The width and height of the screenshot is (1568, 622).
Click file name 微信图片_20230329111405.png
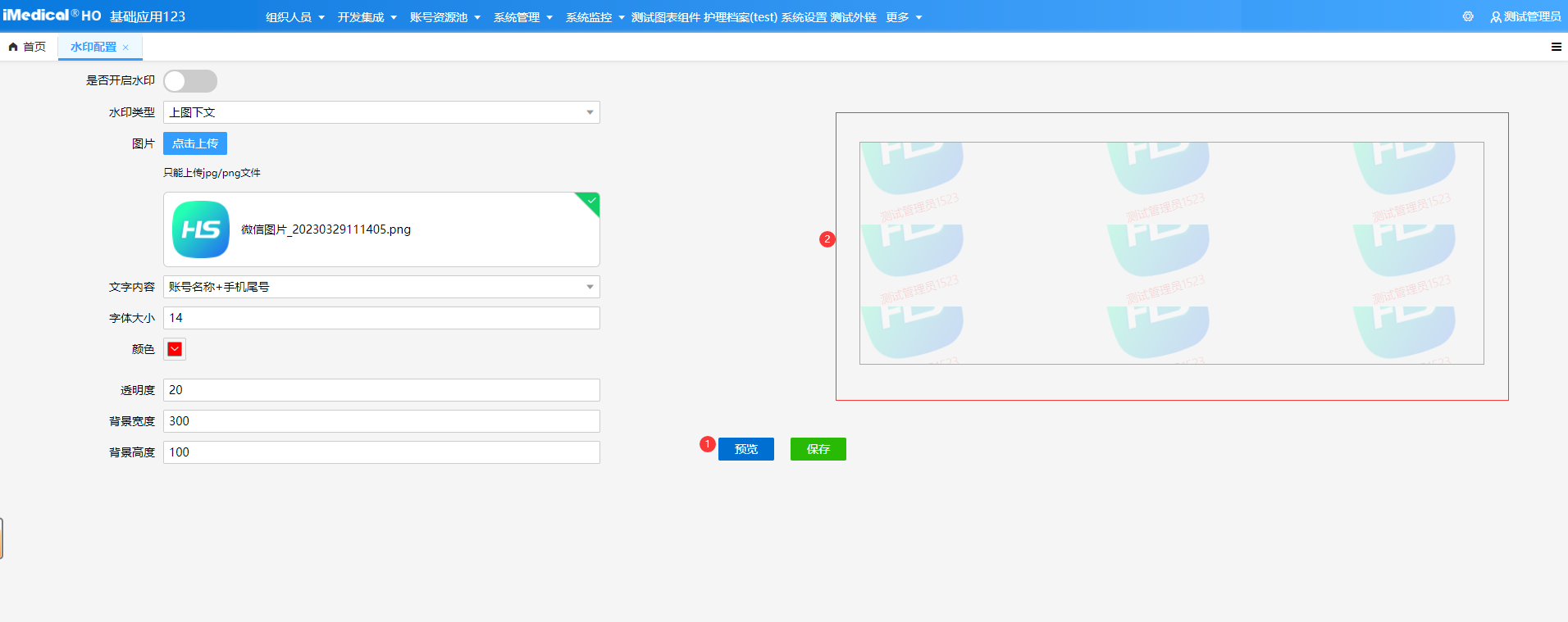[x=326, y=229]
